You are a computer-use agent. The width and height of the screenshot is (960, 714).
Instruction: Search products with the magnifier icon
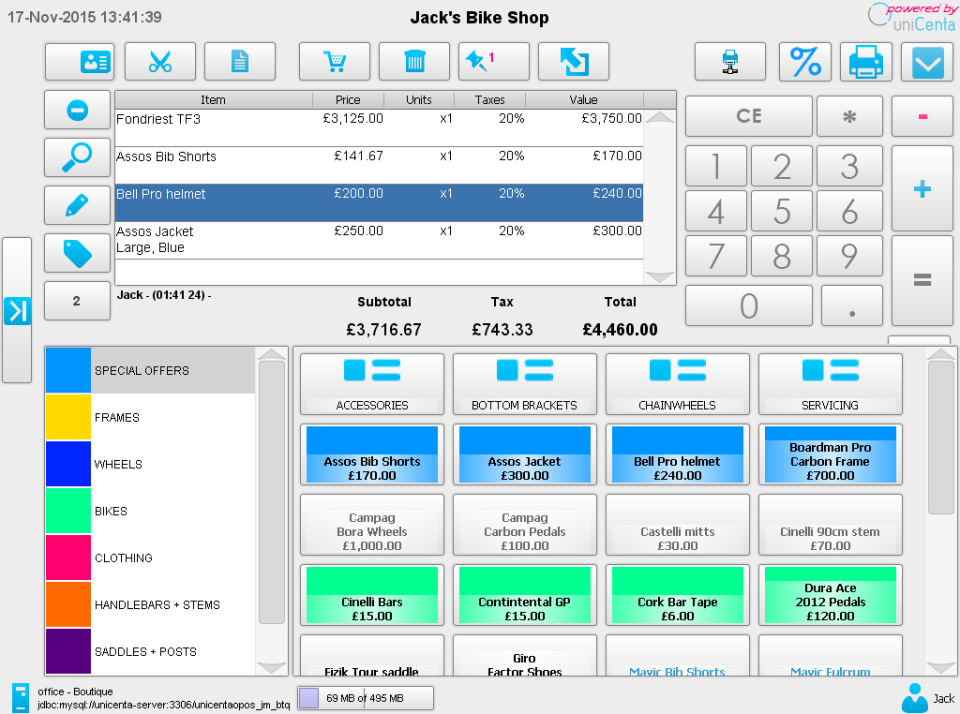(77, 158)
